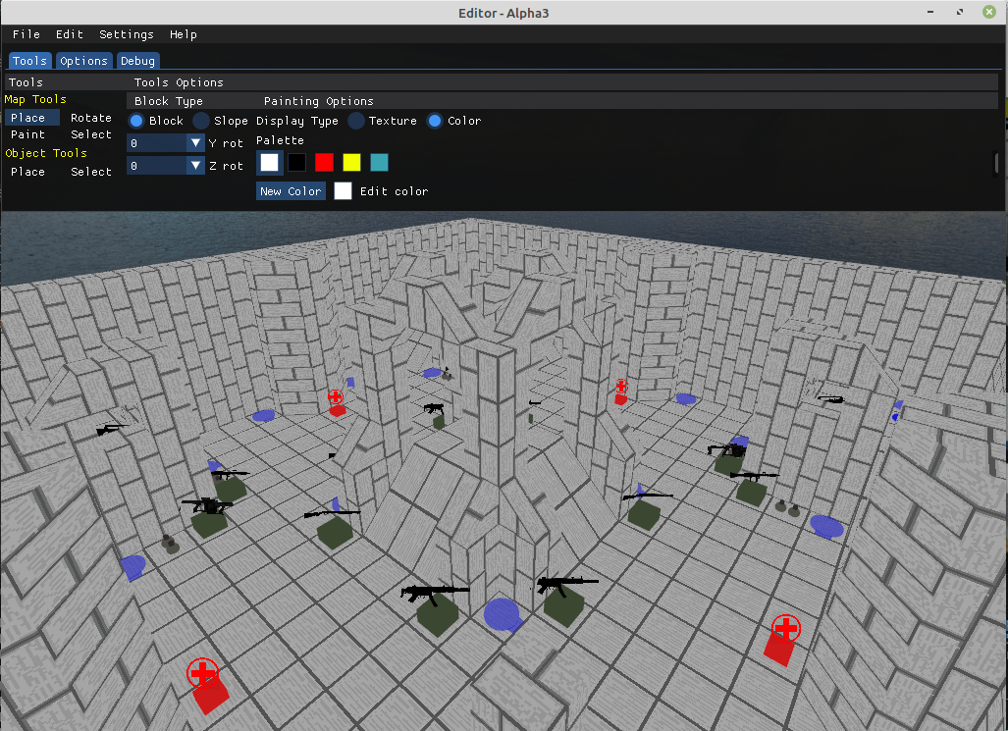This screenshot has width=1008, height=731.
Task: Switch display type to Texture
Action: pos(355,120)
